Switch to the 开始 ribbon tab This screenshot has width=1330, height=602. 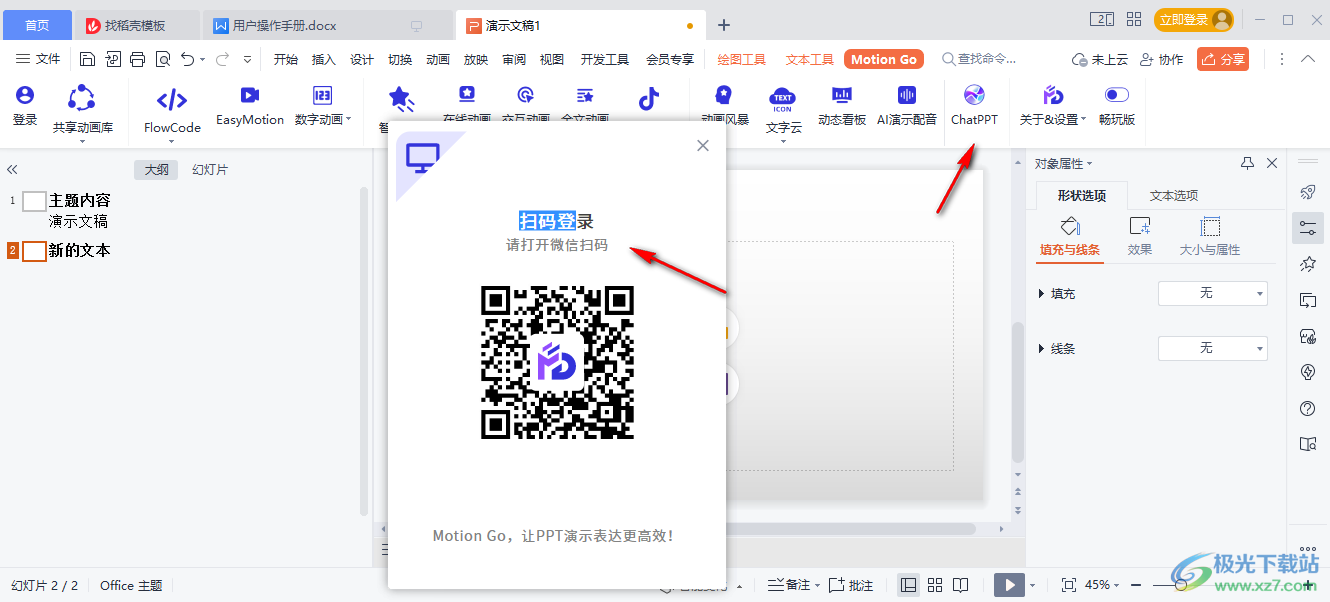click(286, 59)
